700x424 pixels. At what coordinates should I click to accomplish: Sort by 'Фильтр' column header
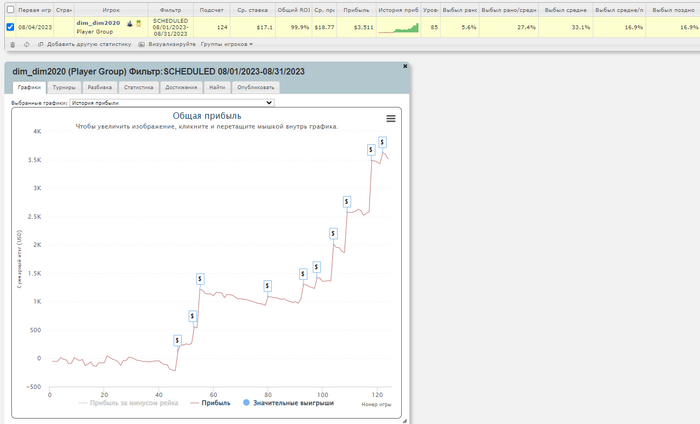click(x=171, y=10)
